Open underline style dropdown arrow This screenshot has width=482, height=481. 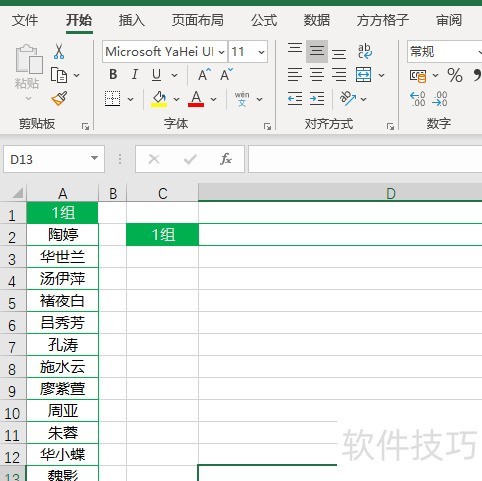click(174, 75)
